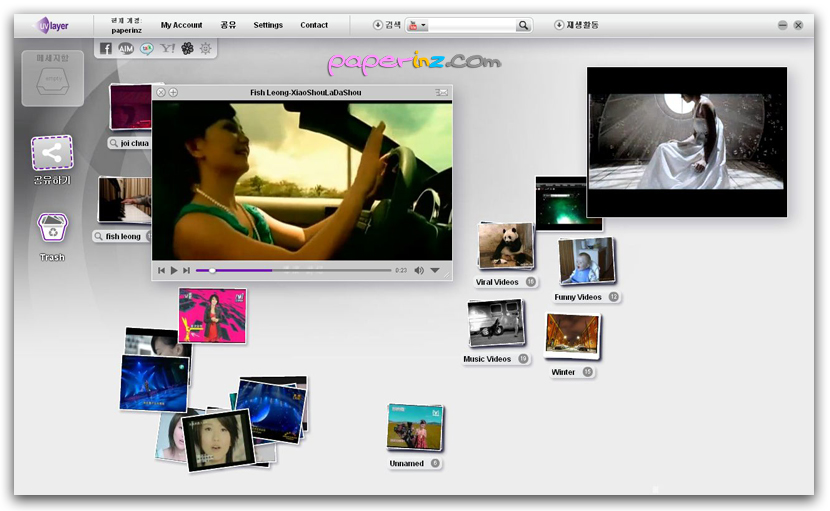Click the Music Videos label
Screen dimensions: 830x511
tap(487, 359)
